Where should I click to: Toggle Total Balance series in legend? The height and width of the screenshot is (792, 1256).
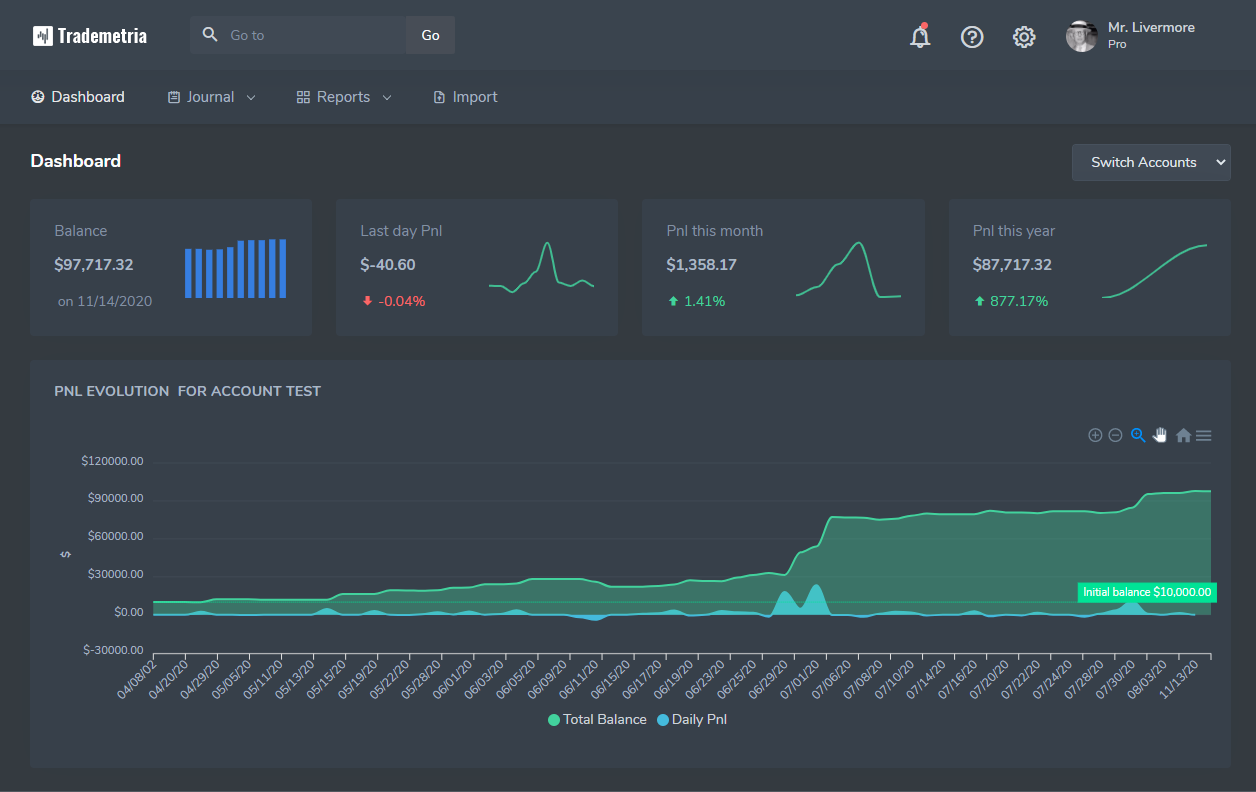point(596,719)
